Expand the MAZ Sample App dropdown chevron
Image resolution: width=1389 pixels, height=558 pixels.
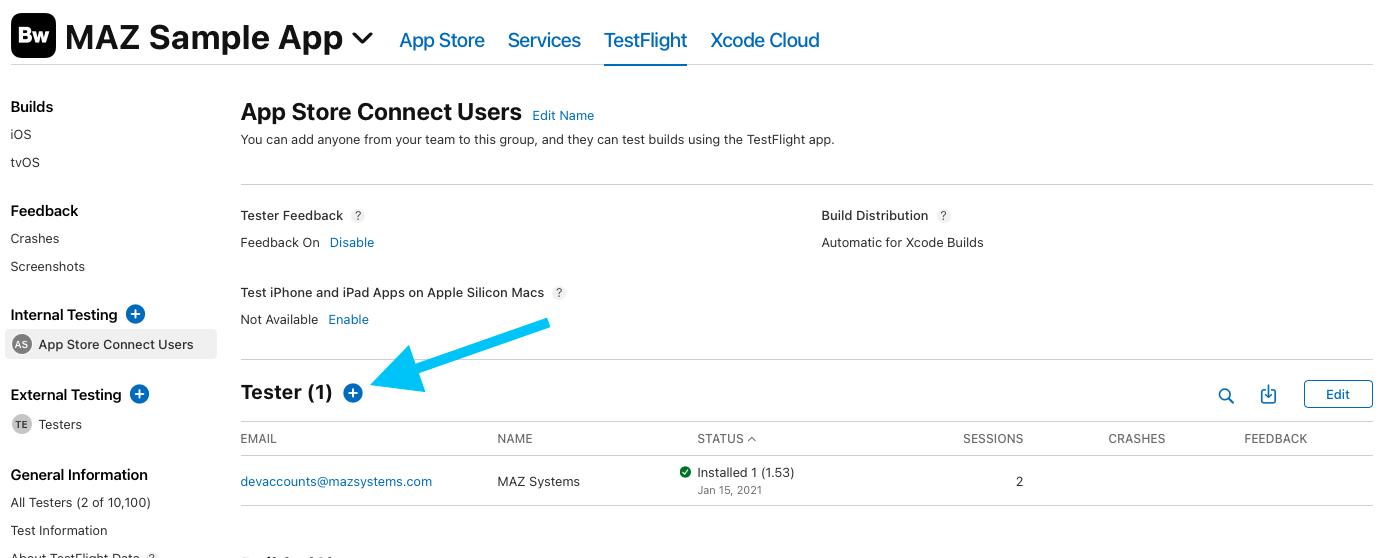coord(363,39)
